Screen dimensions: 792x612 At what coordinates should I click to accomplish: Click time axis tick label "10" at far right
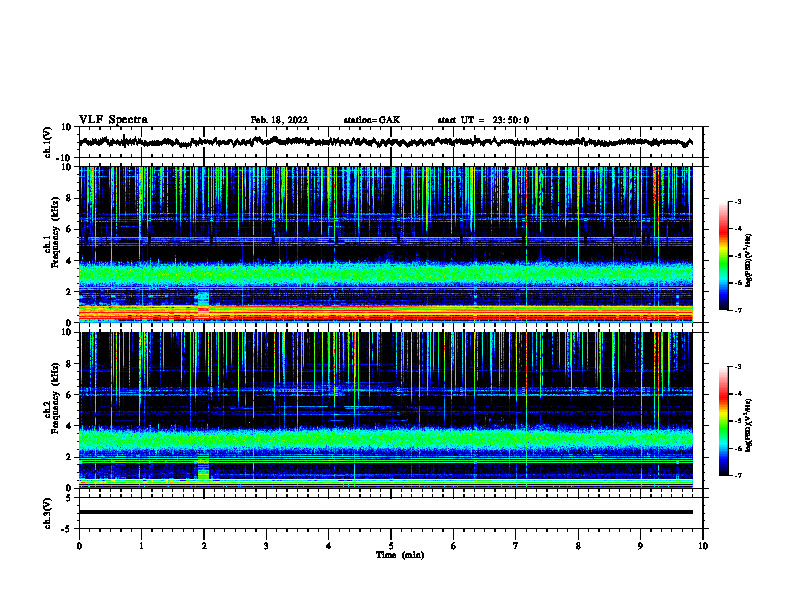(x=703, y=546)
